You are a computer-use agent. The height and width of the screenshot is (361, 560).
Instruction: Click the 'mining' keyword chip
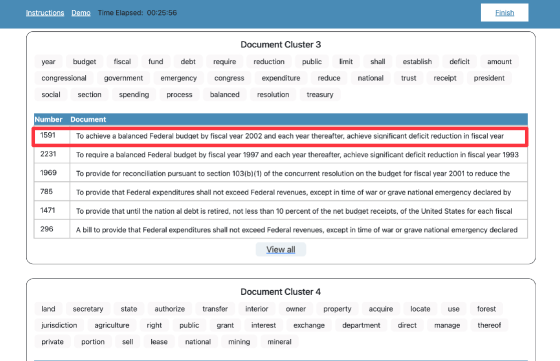tap(239, 341)
